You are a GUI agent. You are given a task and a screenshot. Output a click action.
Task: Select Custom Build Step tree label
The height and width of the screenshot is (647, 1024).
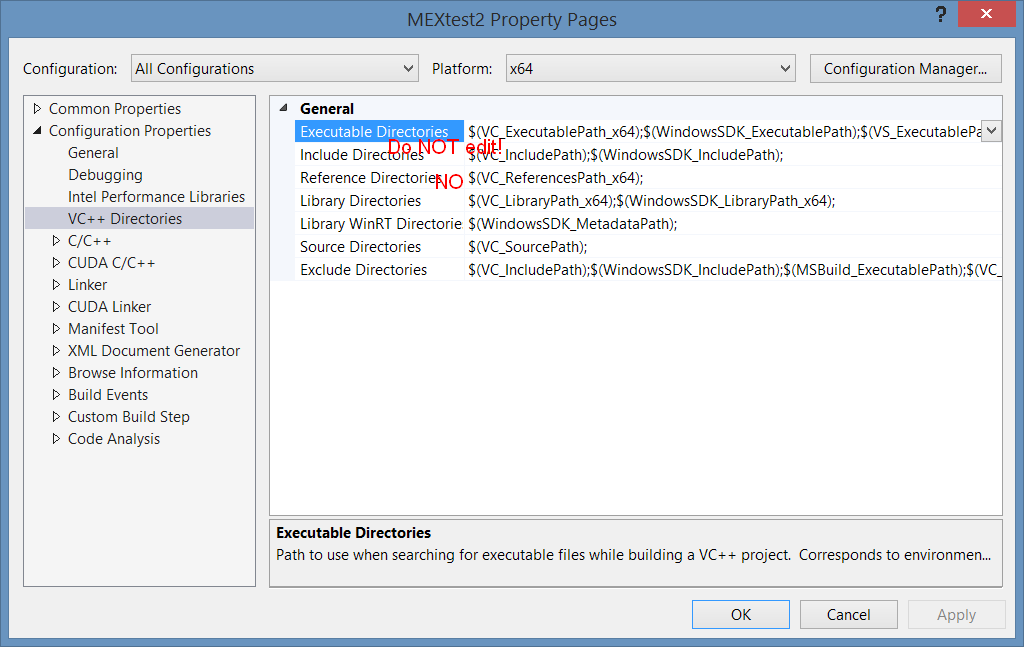click(129, 417)
